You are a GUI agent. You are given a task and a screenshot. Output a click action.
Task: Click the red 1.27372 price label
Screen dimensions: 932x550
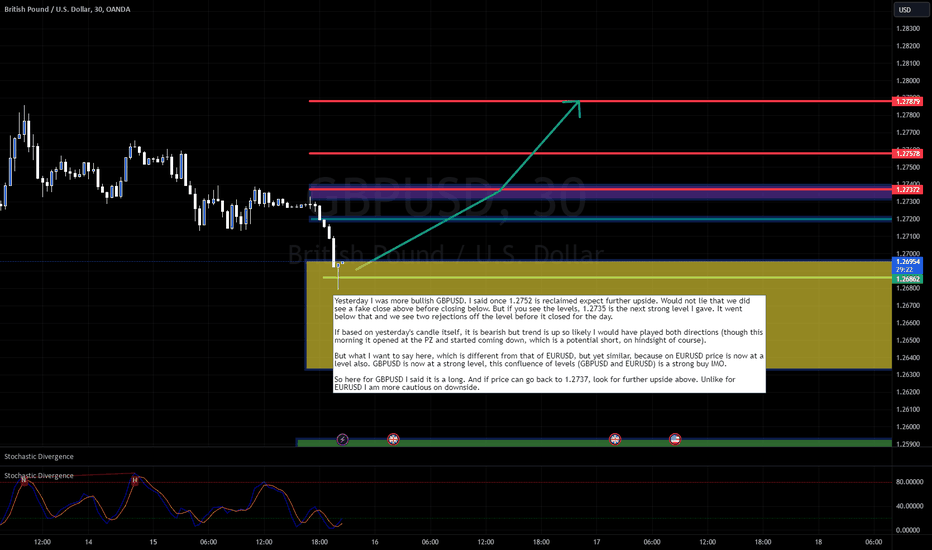908,190
